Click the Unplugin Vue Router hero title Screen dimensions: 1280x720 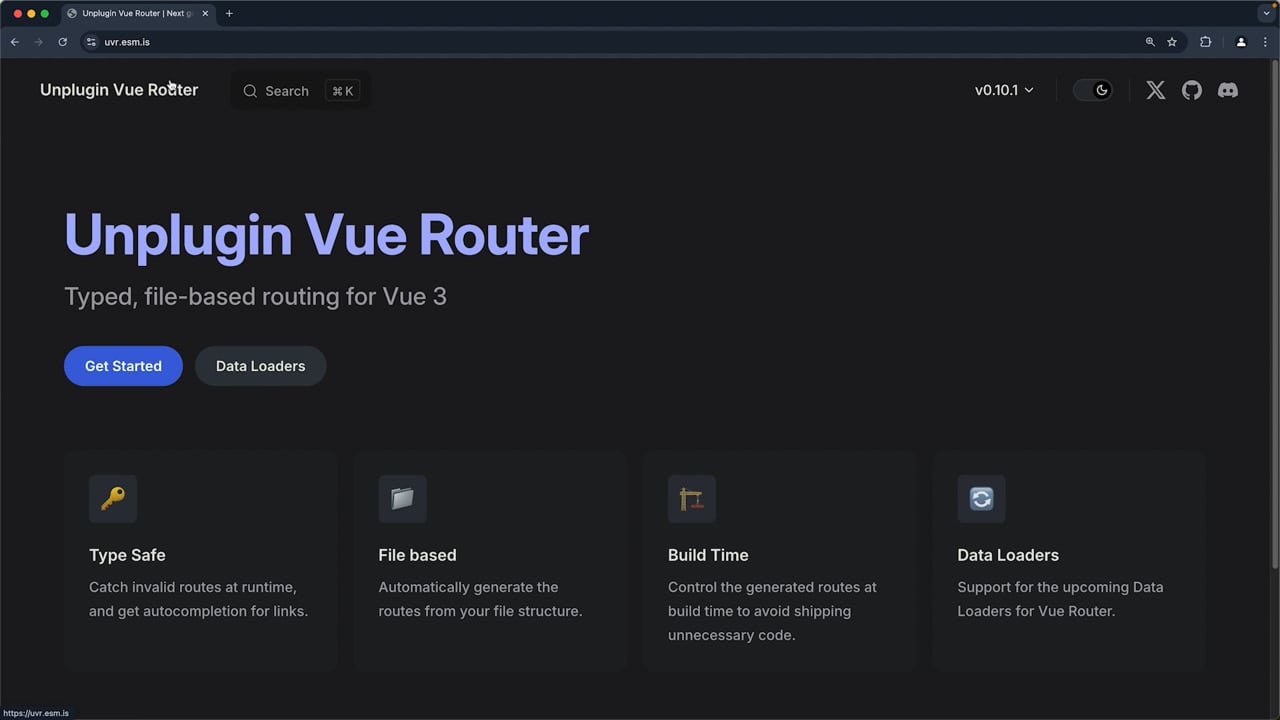click(x=326, y=235)
